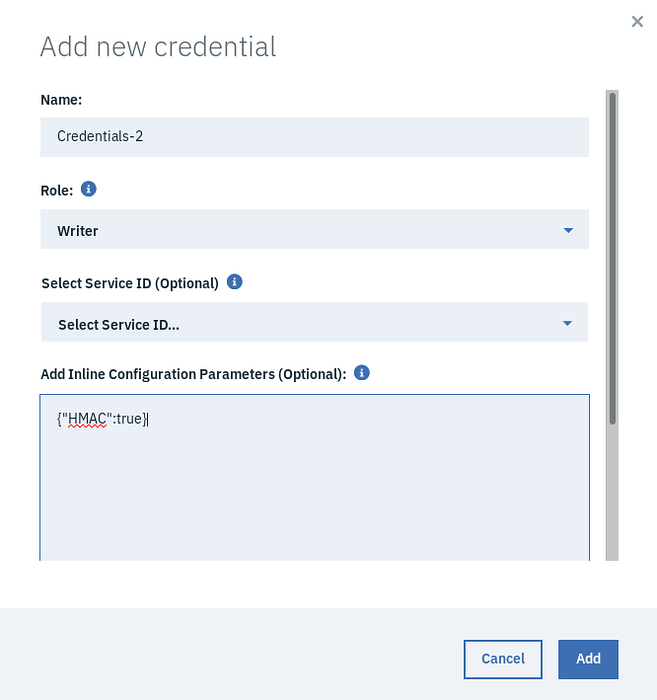Viewport: 657px width, 700px height.
Task: Click the Add new credential heading
Action: [158, 46]
